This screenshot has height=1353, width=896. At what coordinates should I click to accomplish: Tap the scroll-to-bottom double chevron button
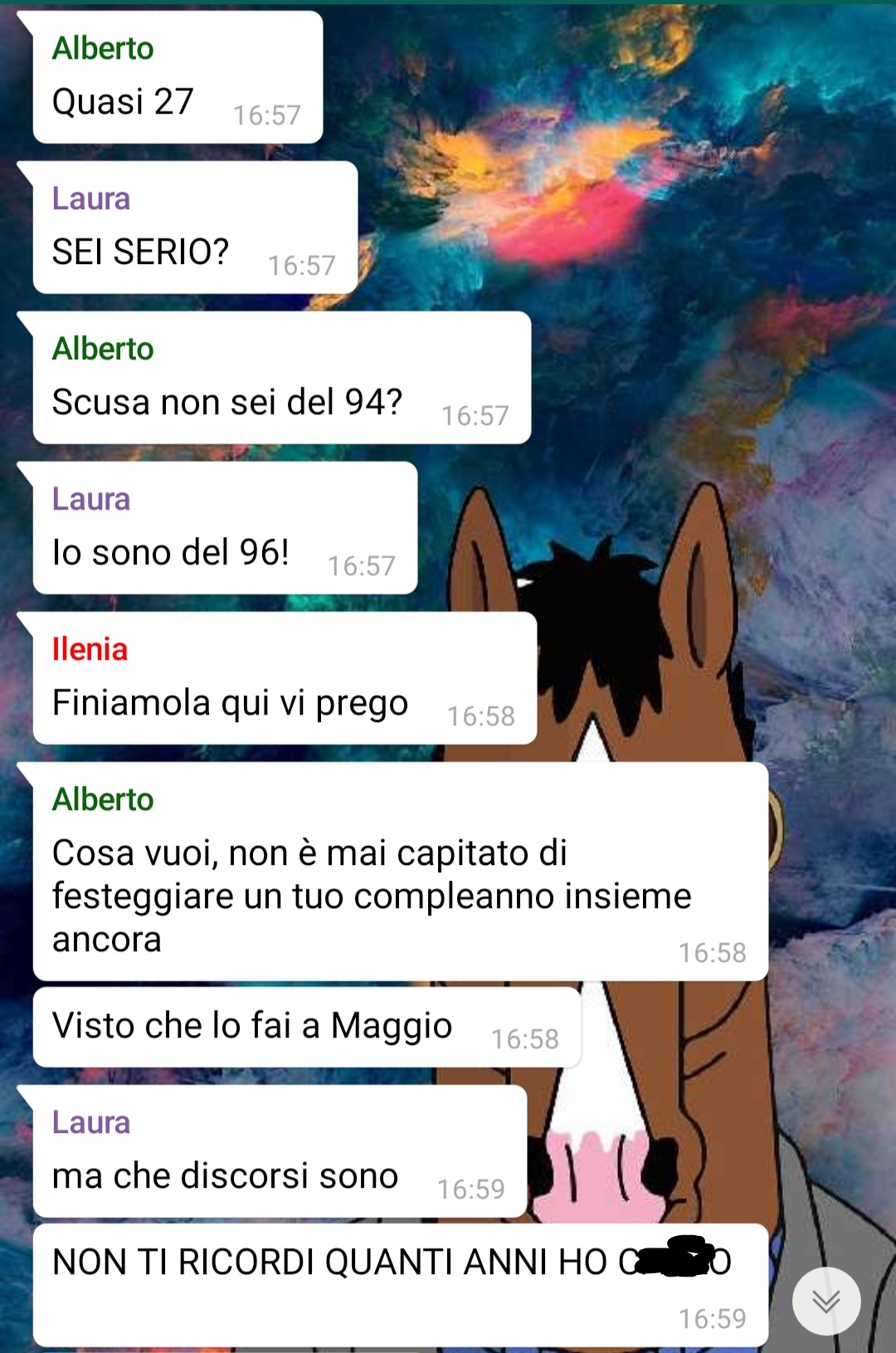tap(826, 1301)
